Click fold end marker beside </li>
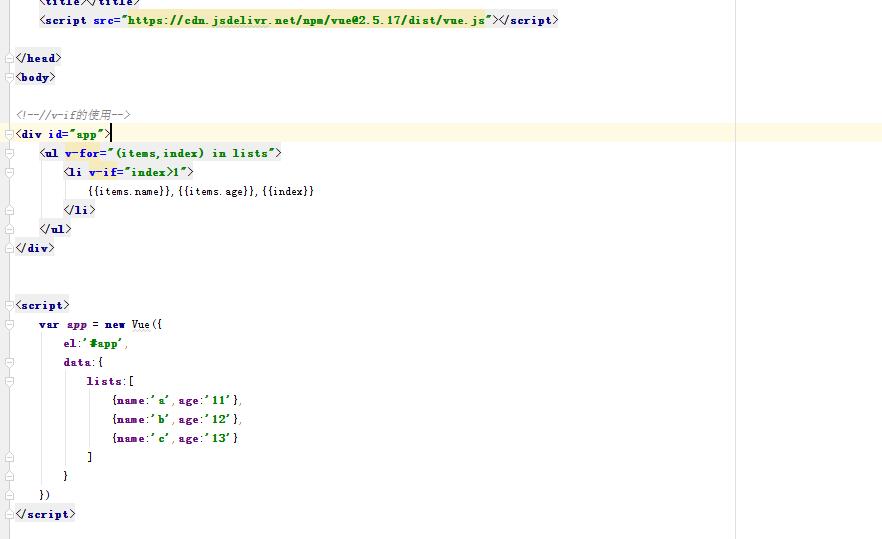 point(9,210)
